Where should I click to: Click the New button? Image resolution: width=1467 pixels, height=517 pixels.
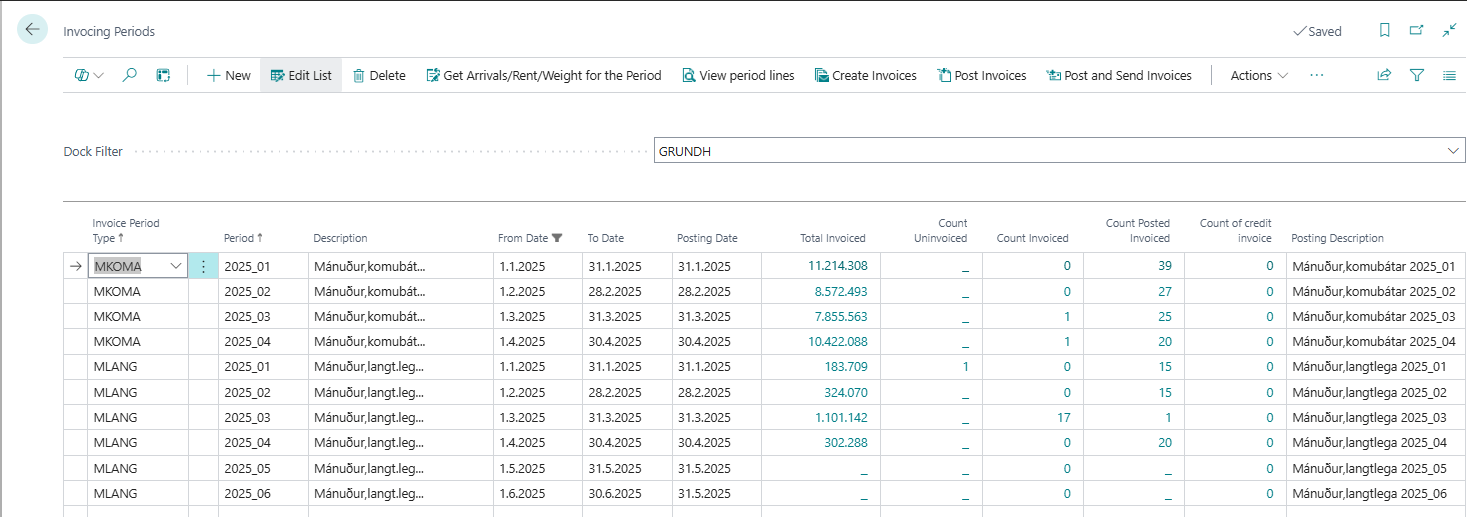click(x=228, y=75)
